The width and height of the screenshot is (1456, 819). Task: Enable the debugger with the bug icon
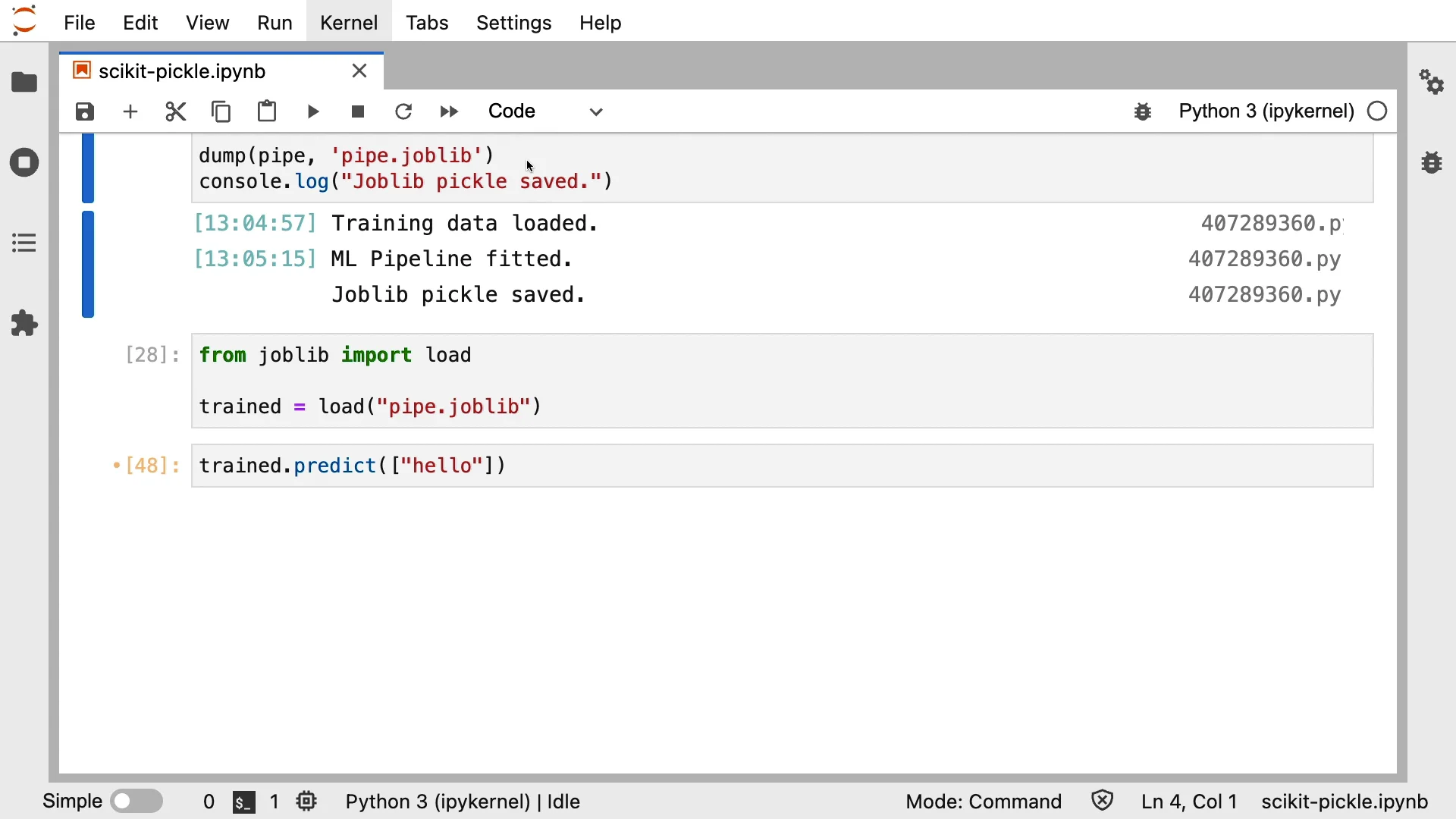(x=1143, y=112)
